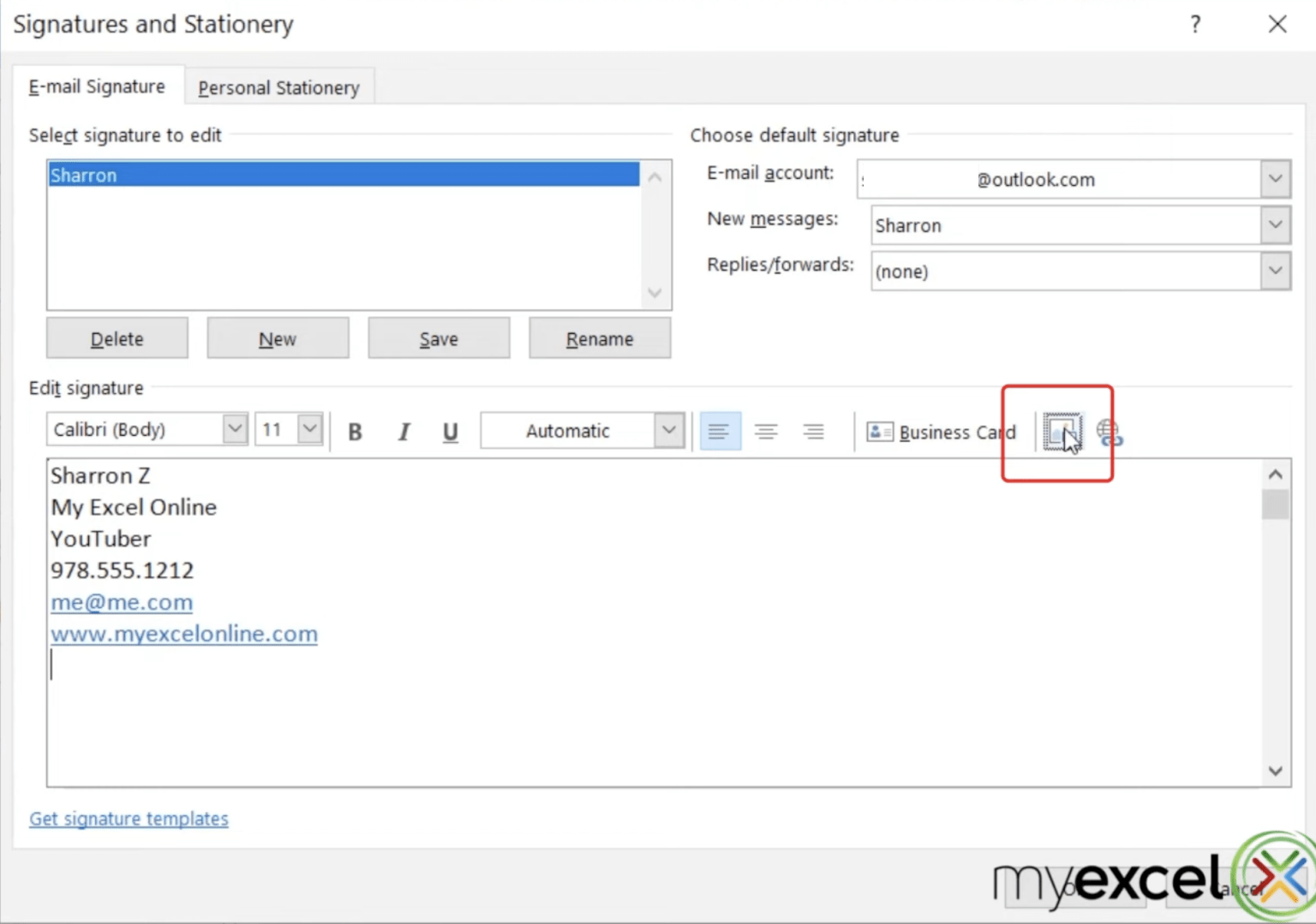Screen dimensions: 1316x924
Task: Switch to the Personal Stationery tab
Action: click(278, 86)
